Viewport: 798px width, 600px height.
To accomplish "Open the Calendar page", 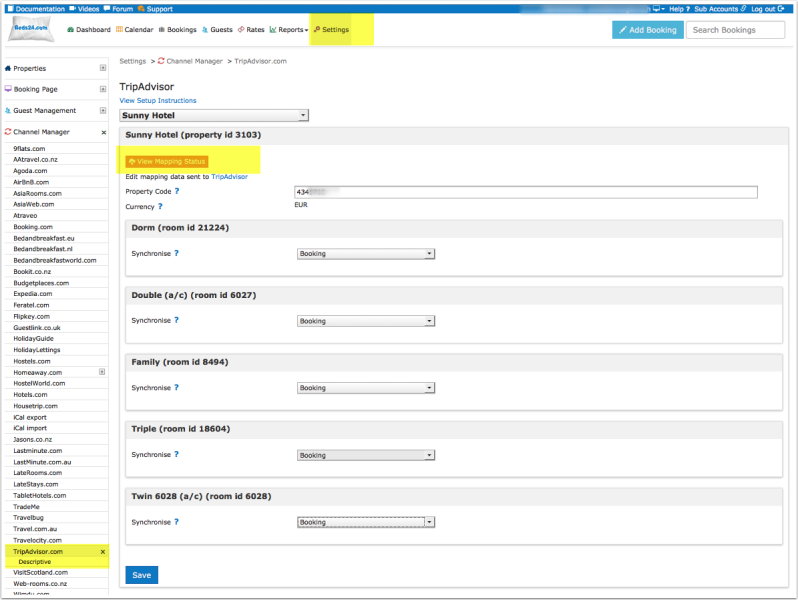I will [134, 30].
